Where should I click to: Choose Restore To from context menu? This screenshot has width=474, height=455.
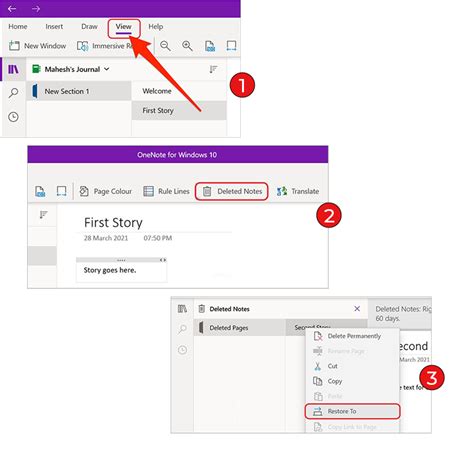click(x=352, y=411)
